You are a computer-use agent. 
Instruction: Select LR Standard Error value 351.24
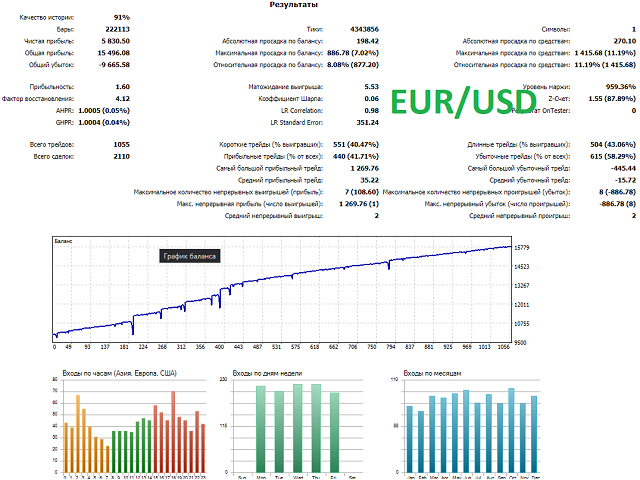click(367, 122)
